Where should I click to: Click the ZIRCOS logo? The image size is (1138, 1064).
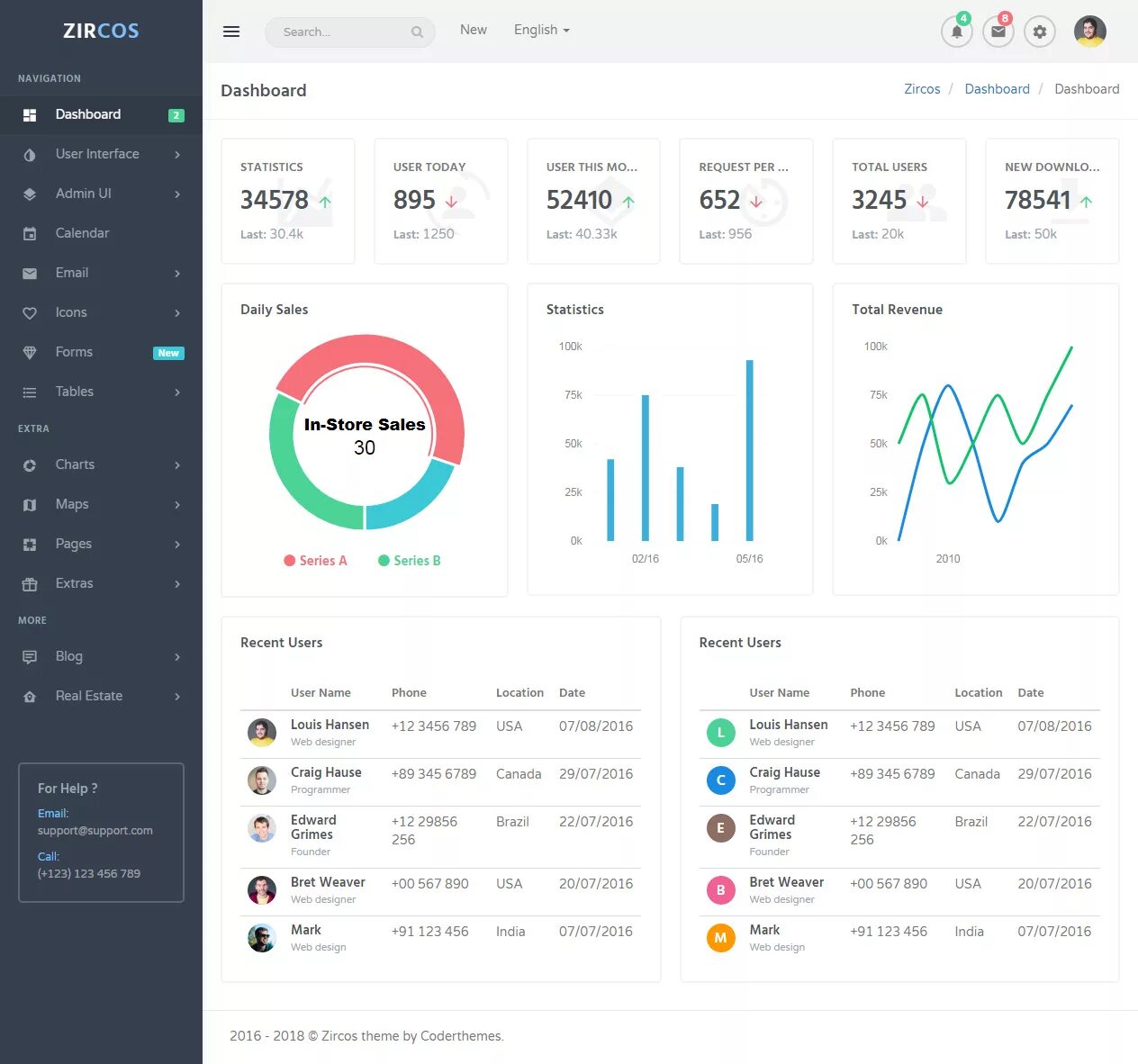pyautogui.click(x=101, y=31)
